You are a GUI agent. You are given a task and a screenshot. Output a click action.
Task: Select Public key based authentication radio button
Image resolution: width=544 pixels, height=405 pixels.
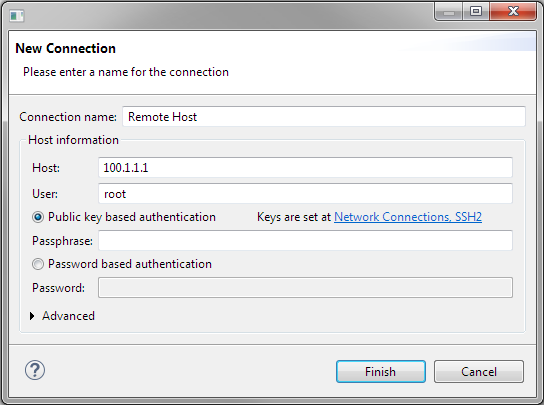(38, 217)
